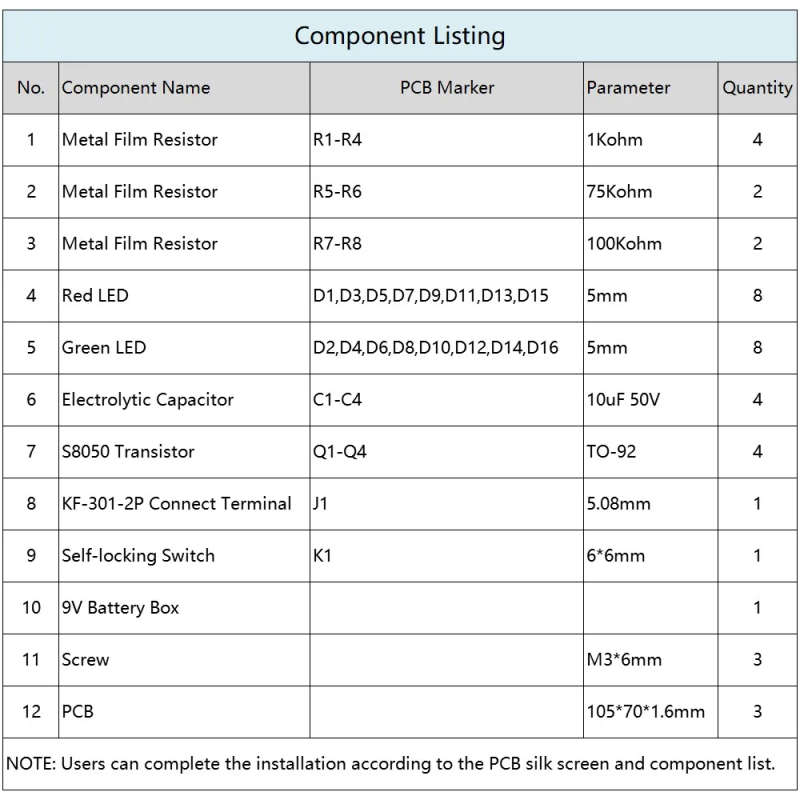This screenshot has width=800, height=800.
Task: Select the Component Name column header
Action: pyautogui.click(x=184, y=88)
